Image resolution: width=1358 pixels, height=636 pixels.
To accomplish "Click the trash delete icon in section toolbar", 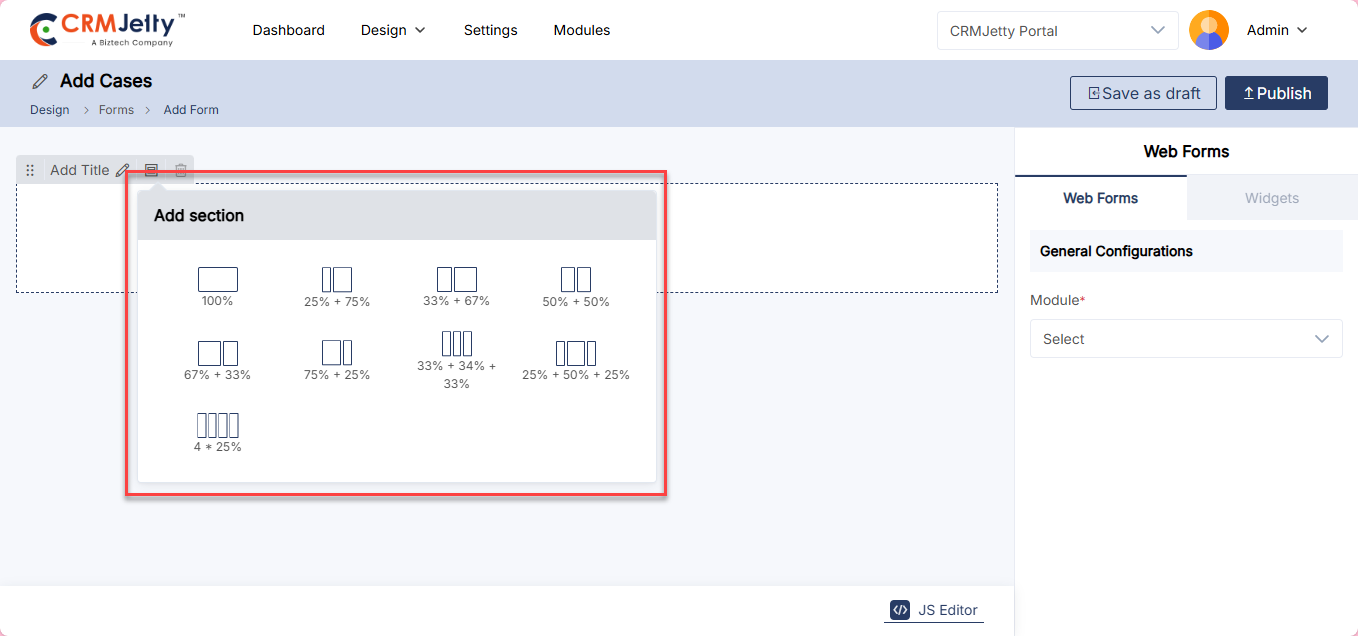I will [181, 170].
